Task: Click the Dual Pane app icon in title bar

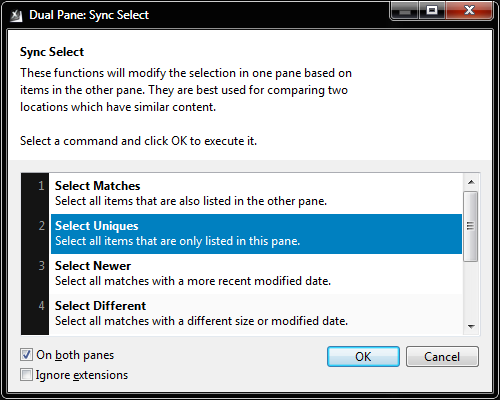Action: [16, 15]
